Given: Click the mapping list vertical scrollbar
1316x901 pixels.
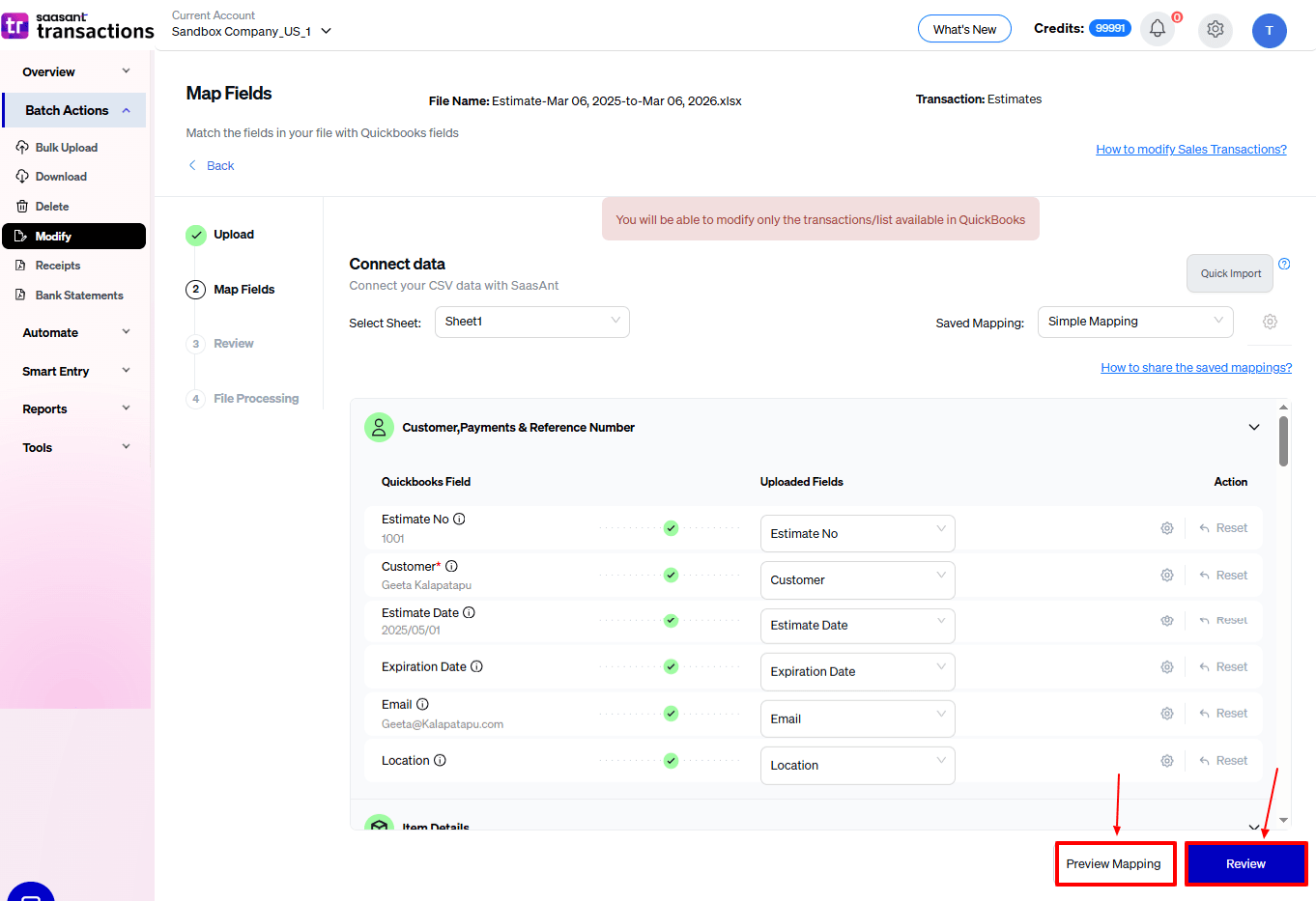Looking at the screenshot, I should pos(1283,442).
